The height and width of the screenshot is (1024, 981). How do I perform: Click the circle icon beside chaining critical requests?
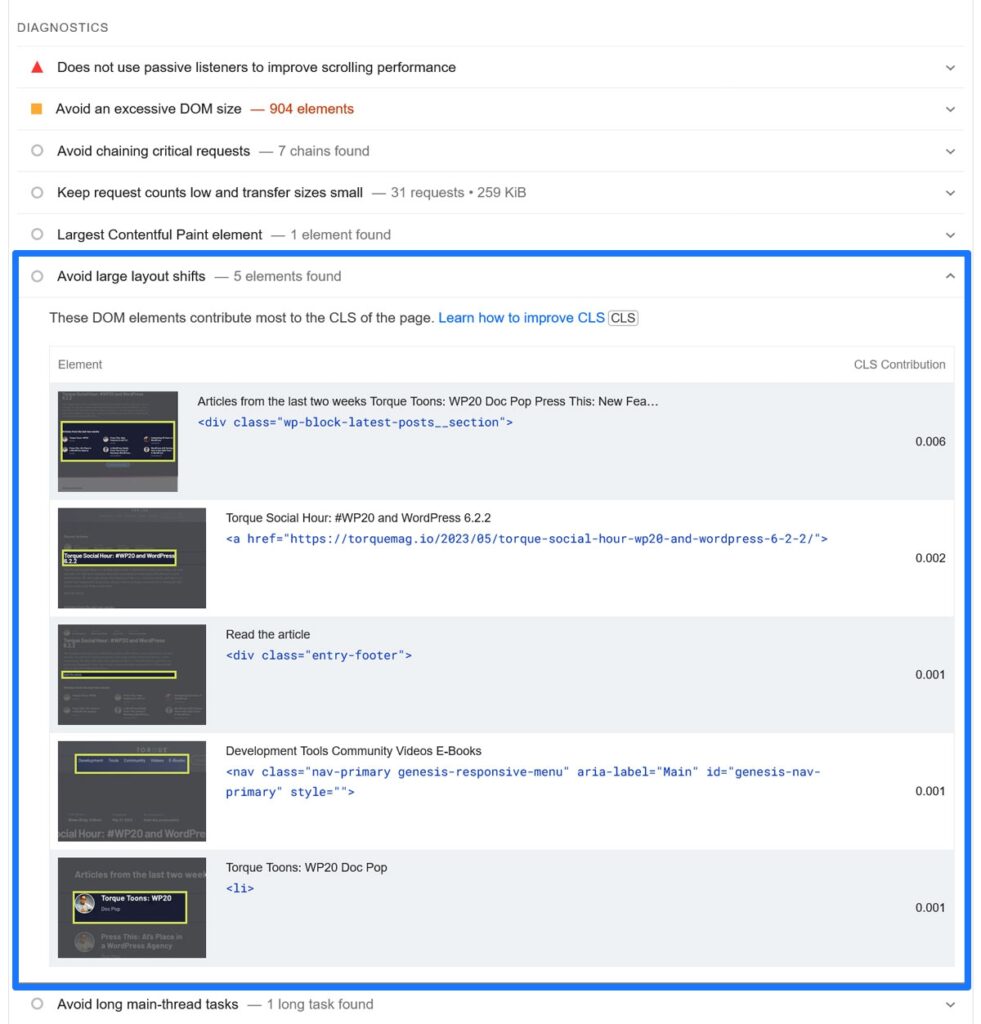pos(37,151)
